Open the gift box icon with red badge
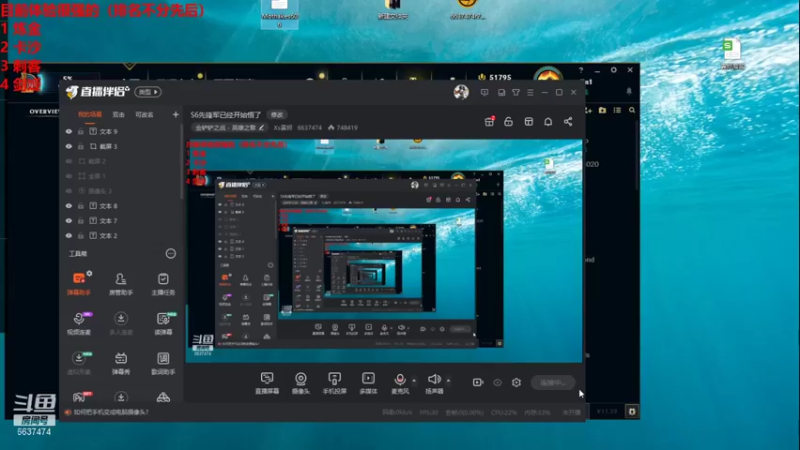 pyautogui.click(x=489, y=121)
